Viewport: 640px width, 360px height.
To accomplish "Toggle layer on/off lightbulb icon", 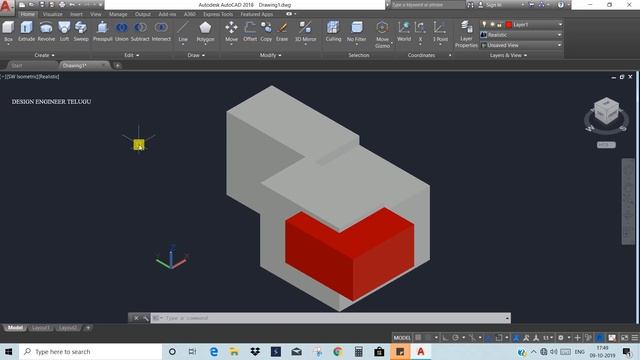I will point(484,24).
